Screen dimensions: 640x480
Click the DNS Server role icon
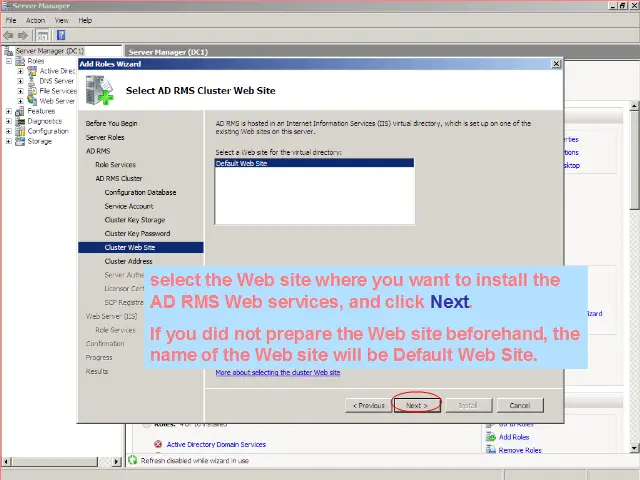tap(32, 81)
